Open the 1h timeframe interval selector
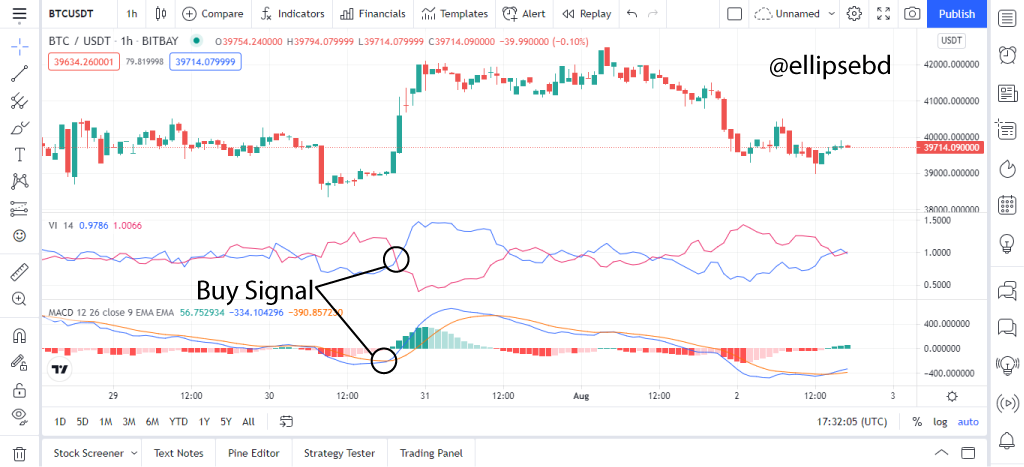Viewport: 1024px width, 467px height. point(132,14)
